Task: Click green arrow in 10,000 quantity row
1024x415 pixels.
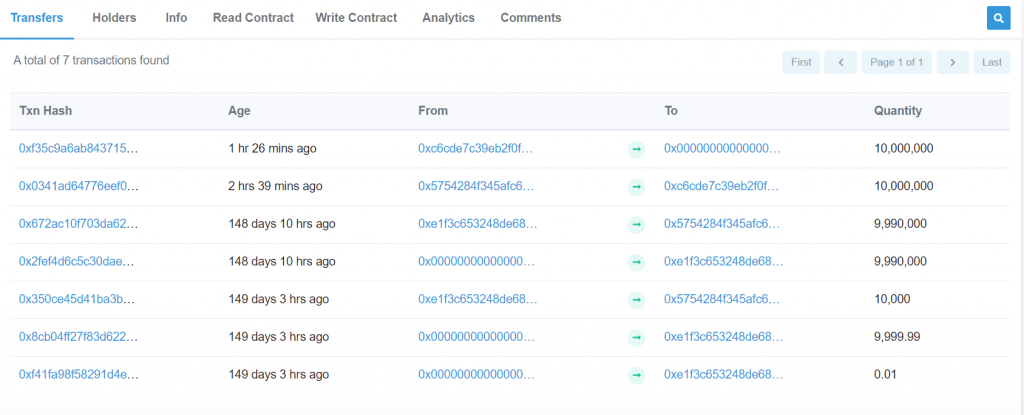Action: pyautogui.click(x=636, y=300)
